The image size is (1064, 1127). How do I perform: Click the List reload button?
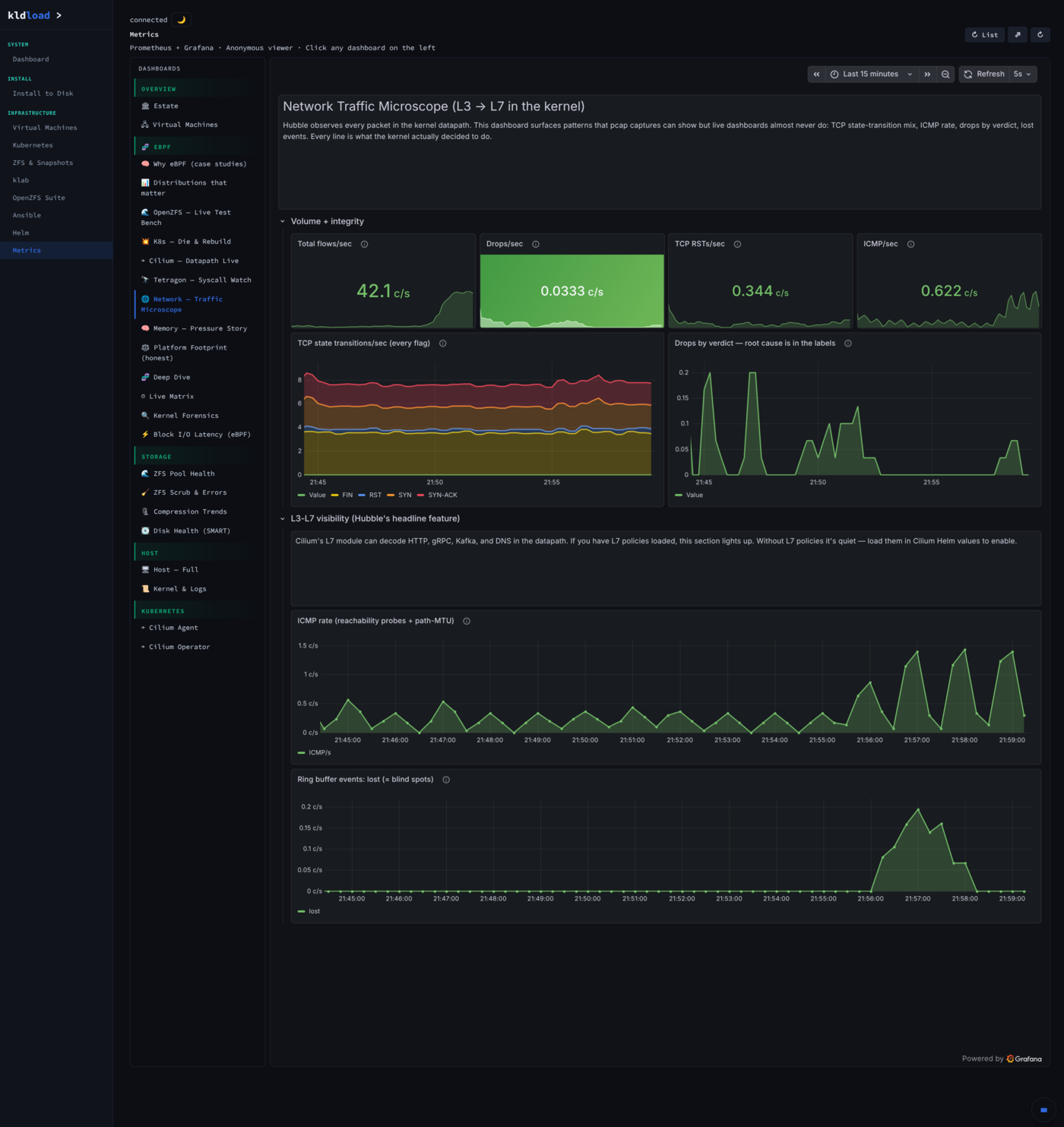pos(985,34)
